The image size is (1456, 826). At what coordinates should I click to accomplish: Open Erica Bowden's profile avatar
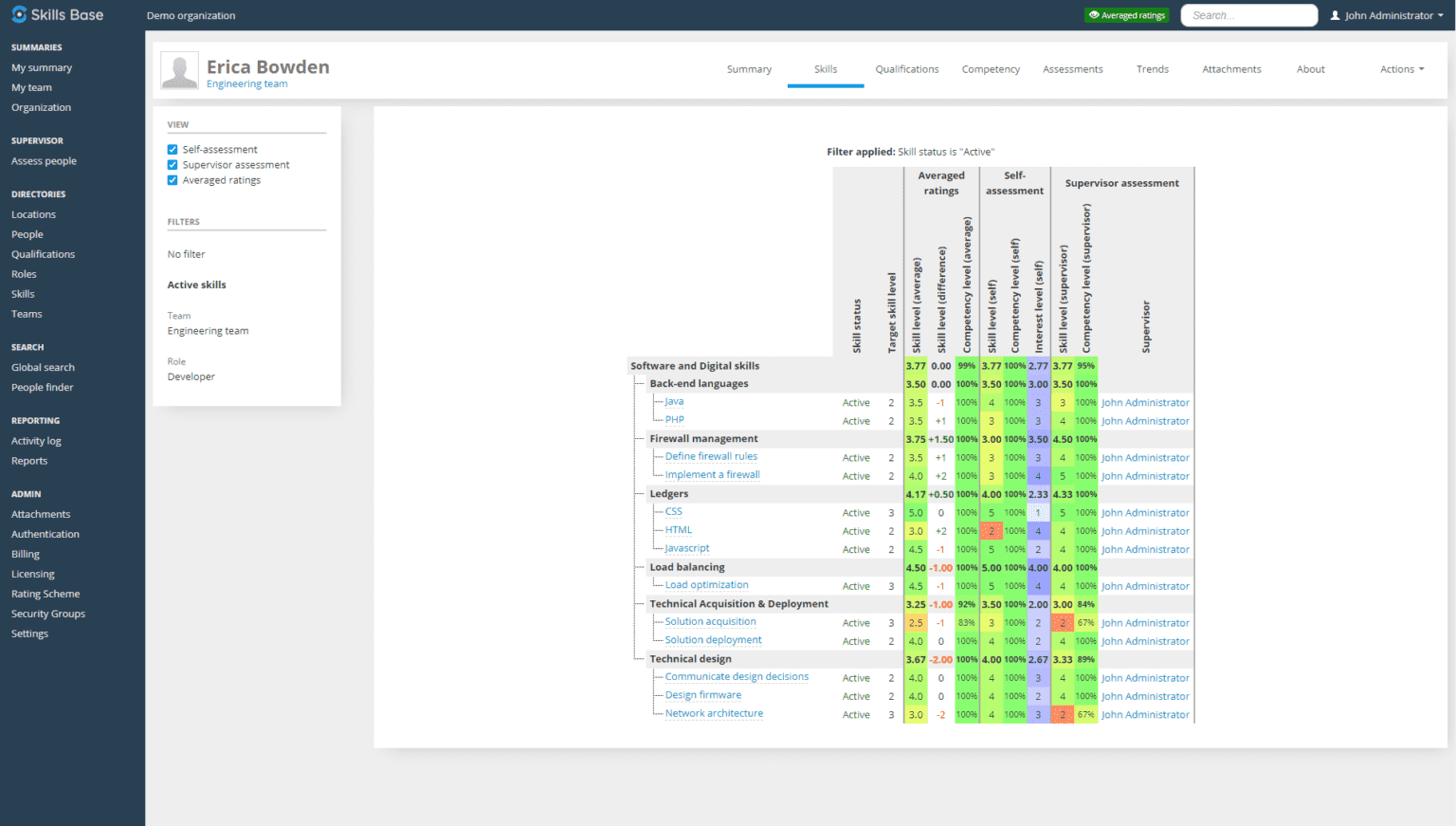[179, 70]
